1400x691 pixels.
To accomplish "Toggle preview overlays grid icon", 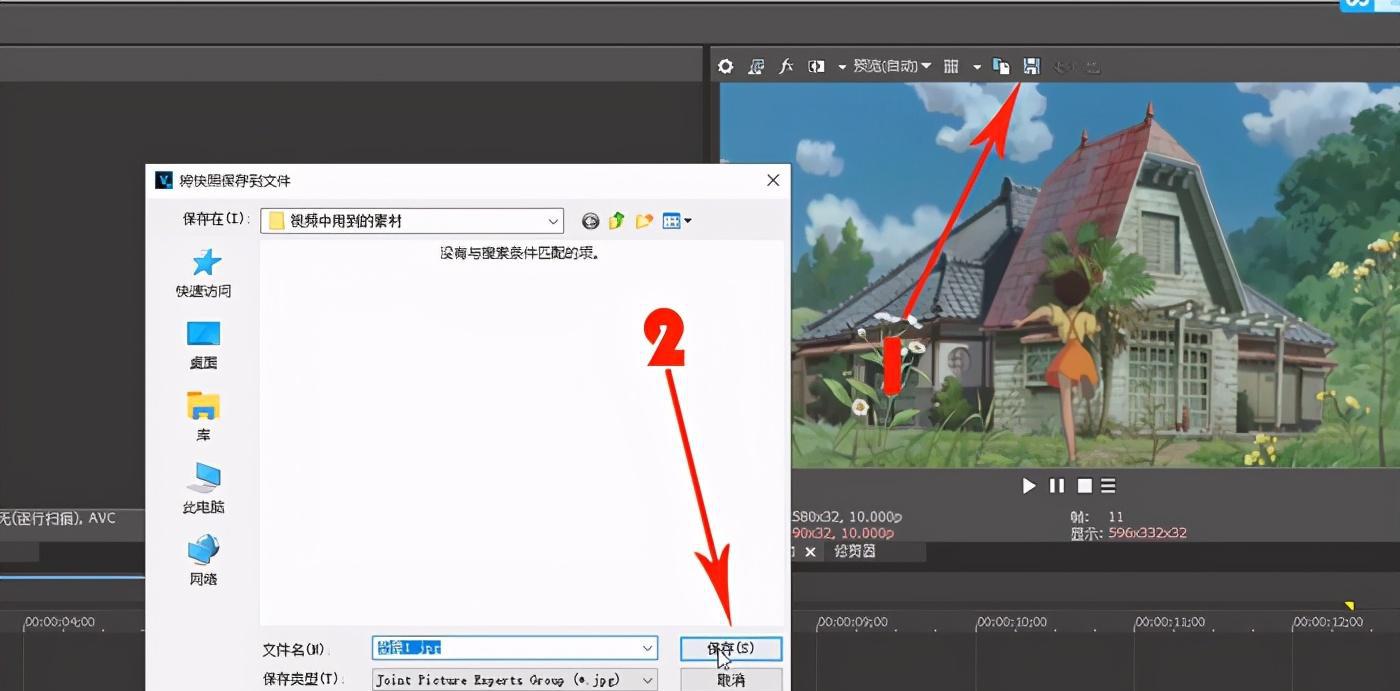I will pos(951,66).
